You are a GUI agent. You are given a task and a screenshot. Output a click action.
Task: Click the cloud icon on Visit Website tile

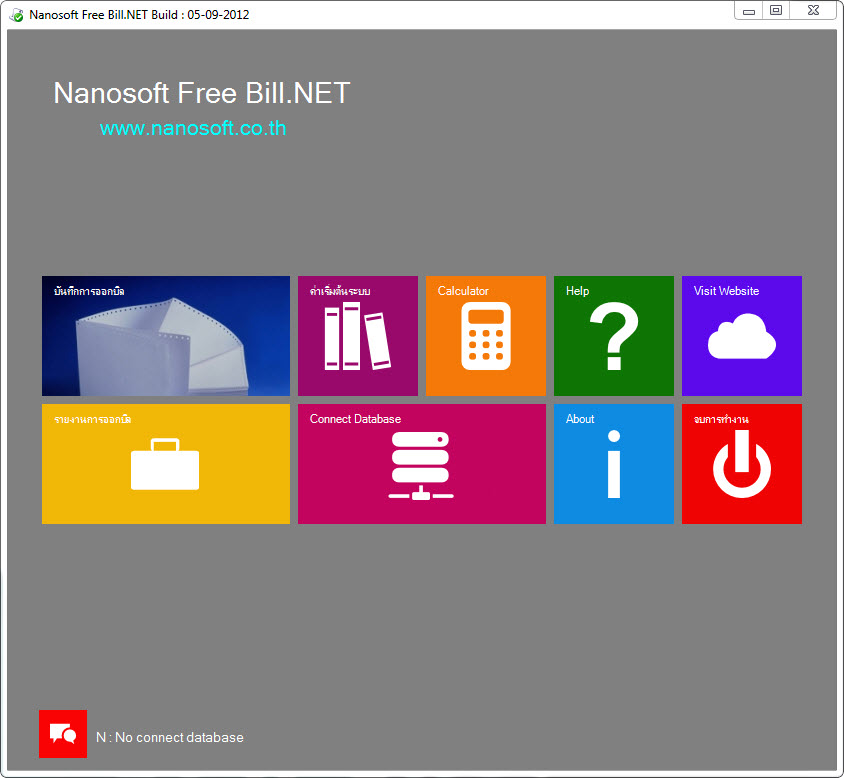[741, 337]
